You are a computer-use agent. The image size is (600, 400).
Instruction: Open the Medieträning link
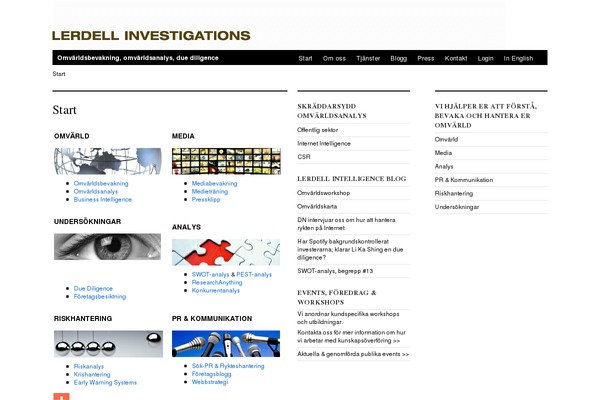coord(210,191)
